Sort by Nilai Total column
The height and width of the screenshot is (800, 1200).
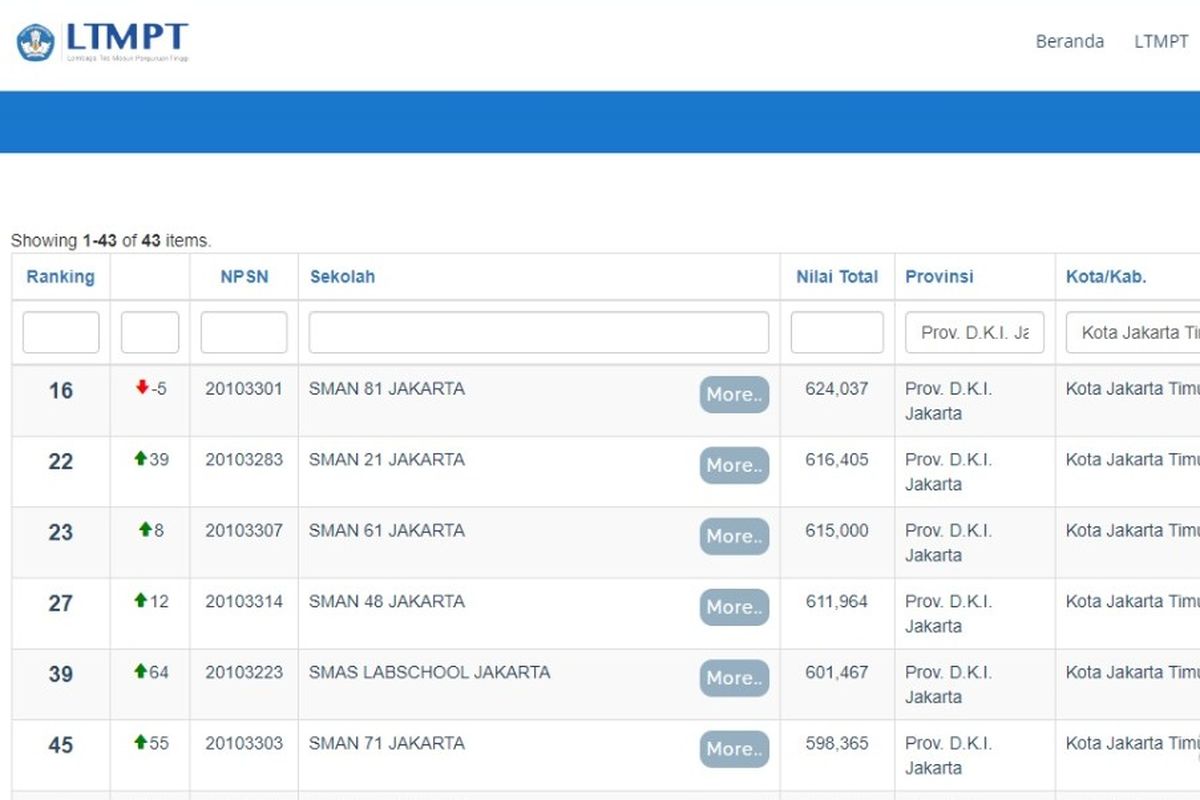click(x=837, y=277)
